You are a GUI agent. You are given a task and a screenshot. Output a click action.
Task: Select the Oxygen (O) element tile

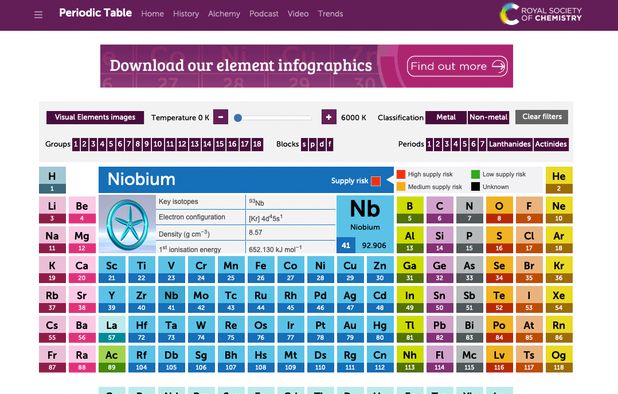pyautogui.click(x=499, y=210)
